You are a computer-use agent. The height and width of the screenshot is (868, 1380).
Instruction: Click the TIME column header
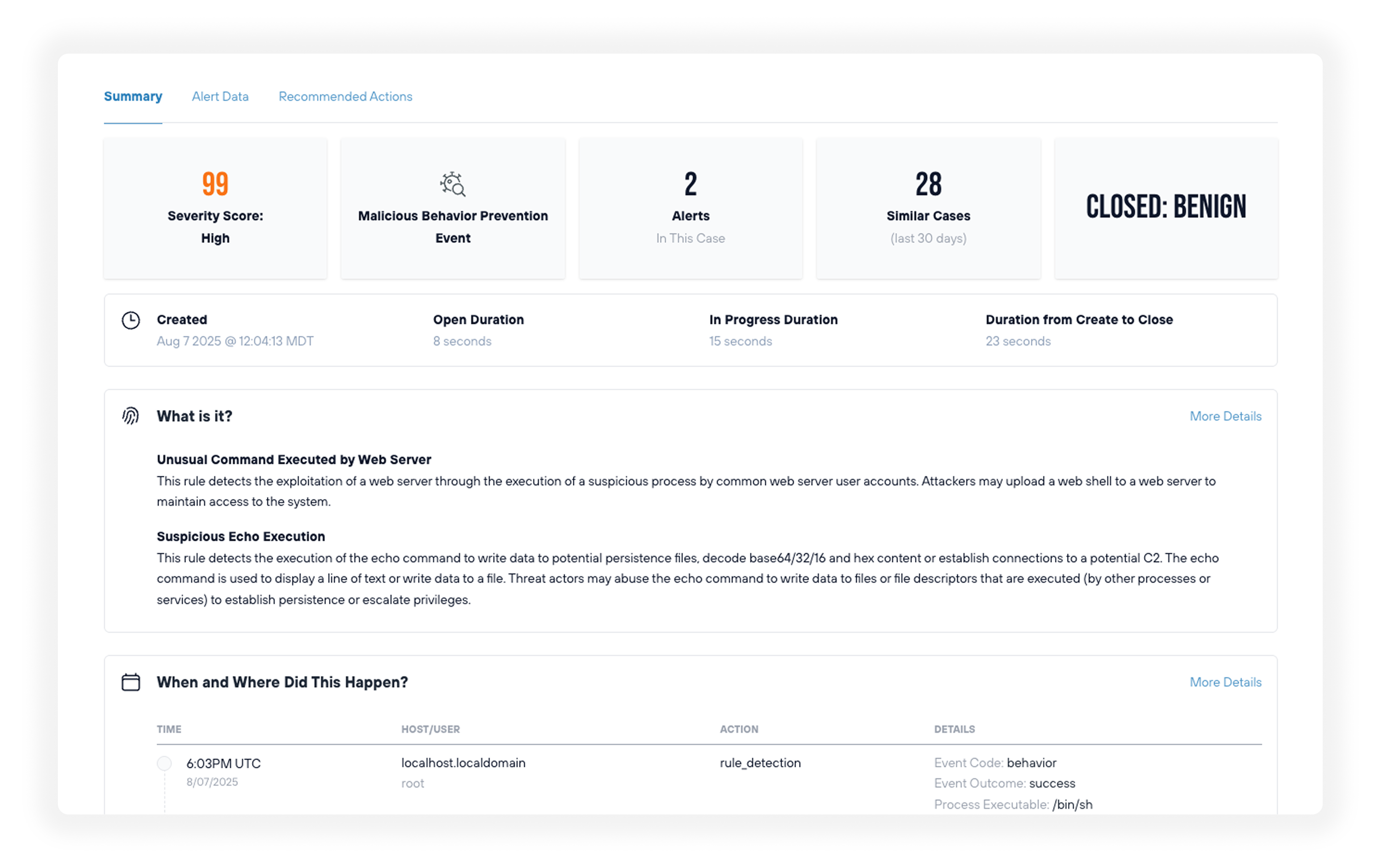point(169,729)
